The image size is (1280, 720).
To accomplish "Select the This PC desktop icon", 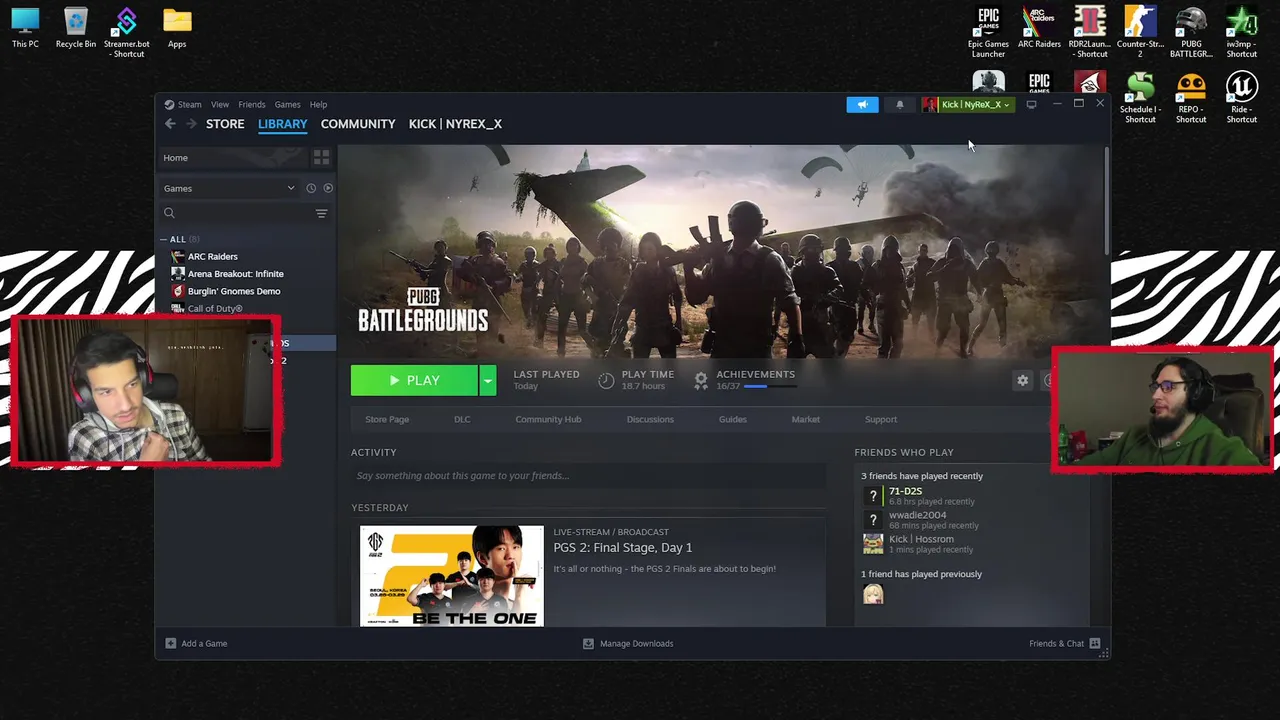I will click(25, 28).
